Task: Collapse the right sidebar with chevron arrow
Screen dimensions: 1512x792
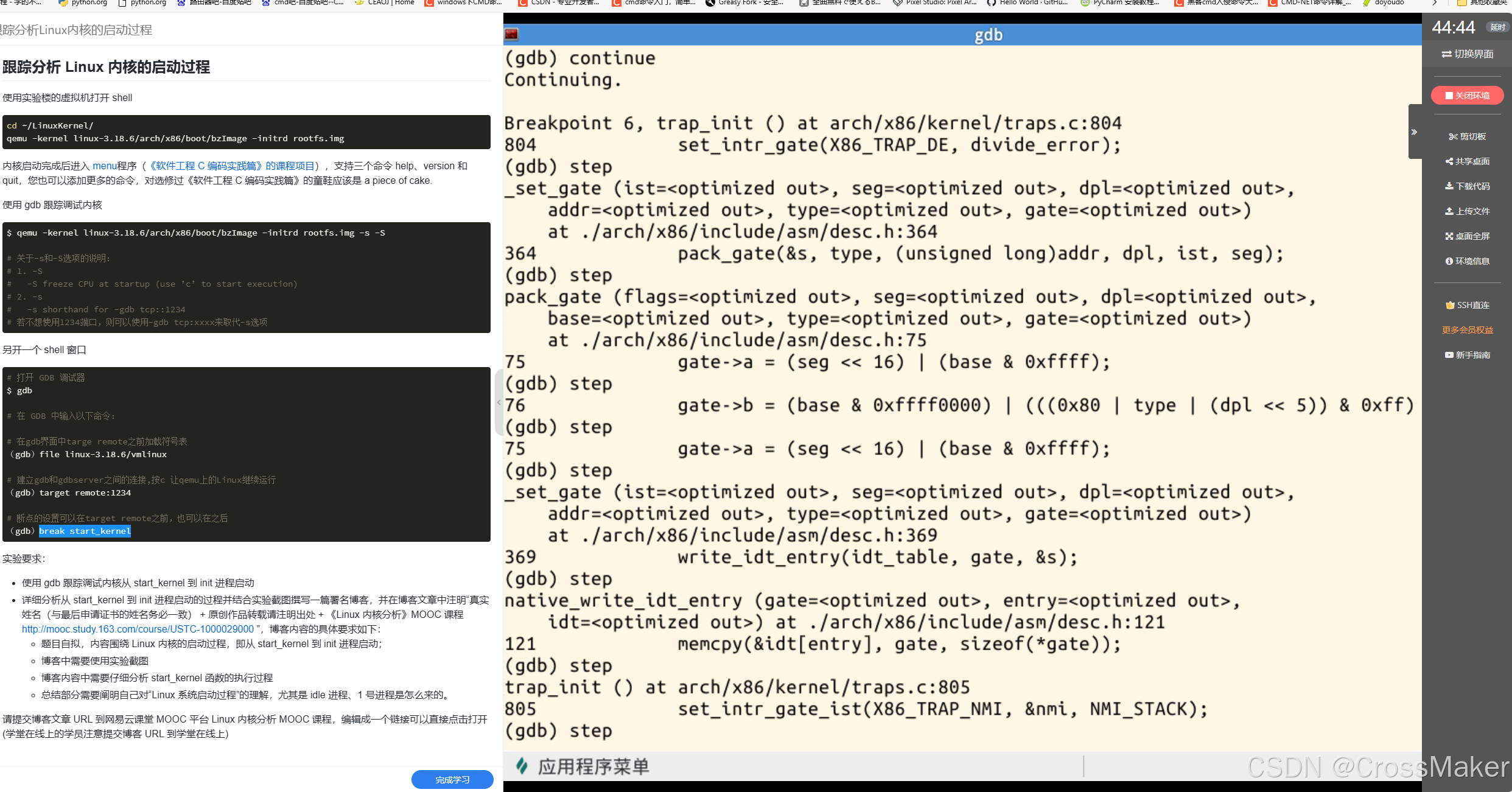Action: click(1414, 131)
